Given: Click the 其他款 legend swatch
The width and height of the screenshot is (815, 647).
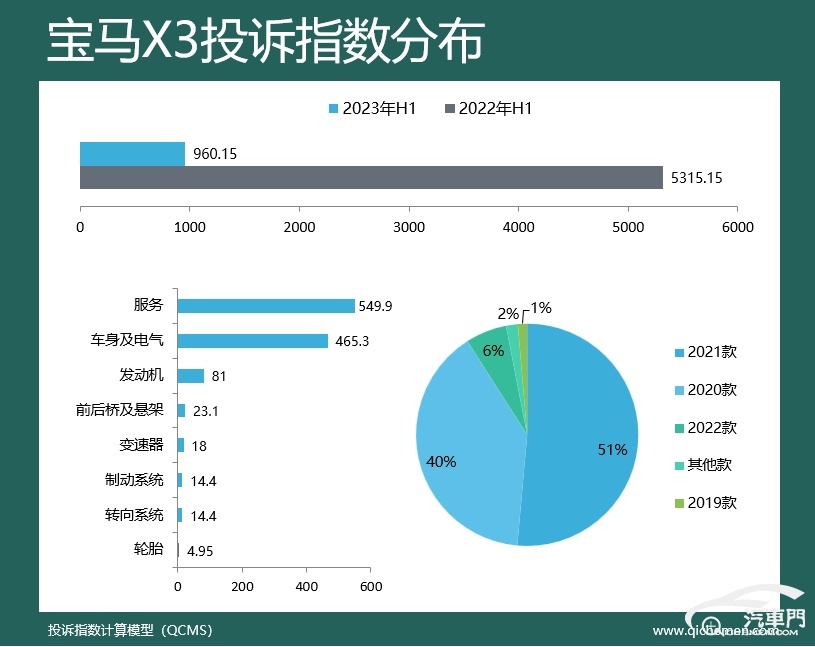Looking at the screenshot, I should tap(679, 466).
